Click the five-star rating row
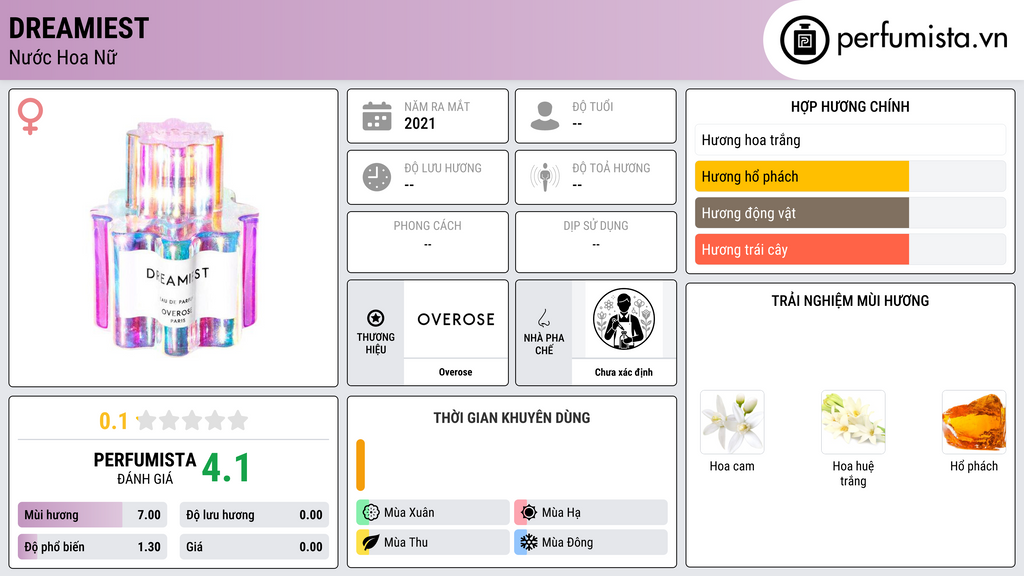The image size is (1024, 576). tap(192, 421)
